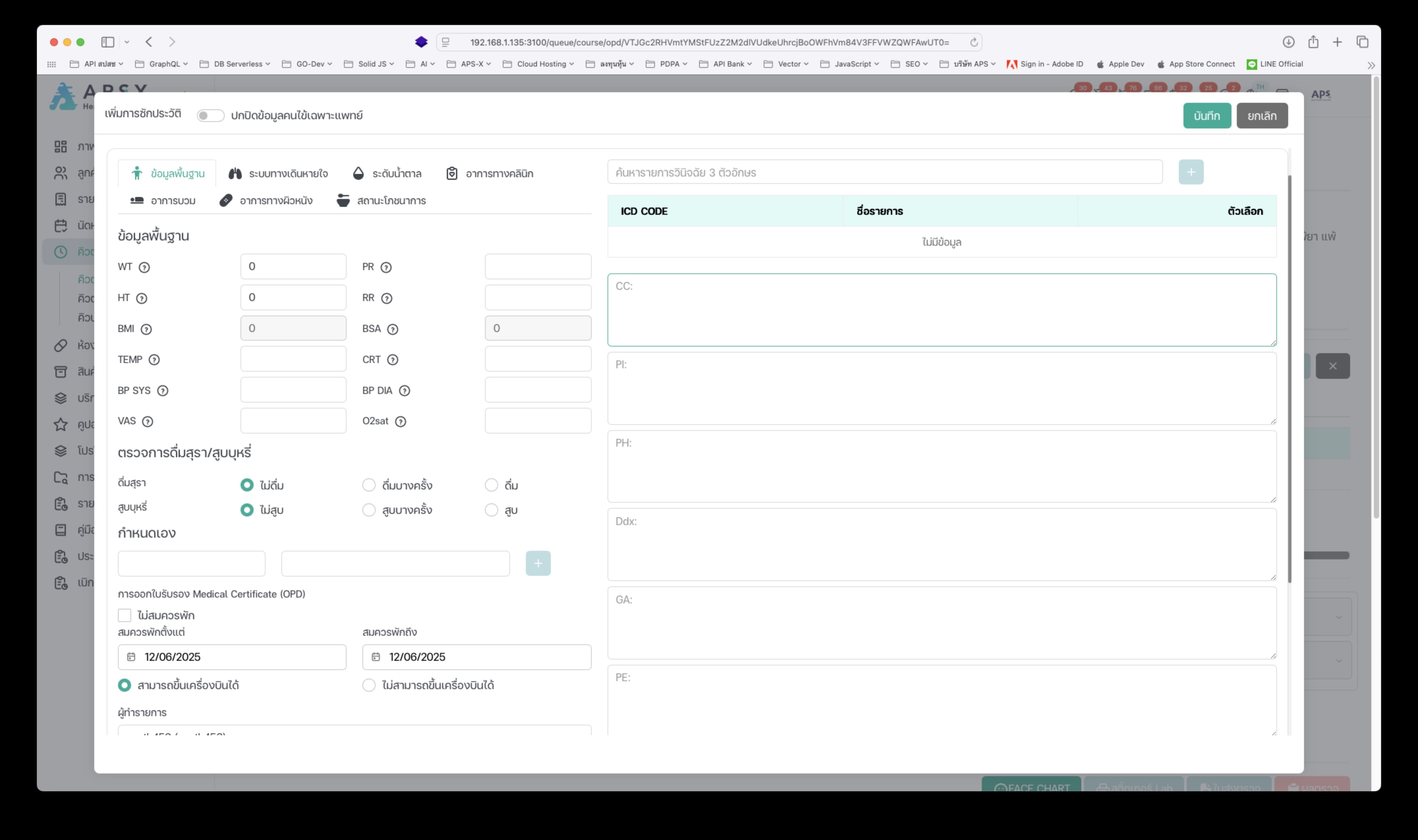The width and height of the screenshot is (1418, 840).
Task: Switch to อาการทางผิวหนัง tab
Action: pos(266,200)
